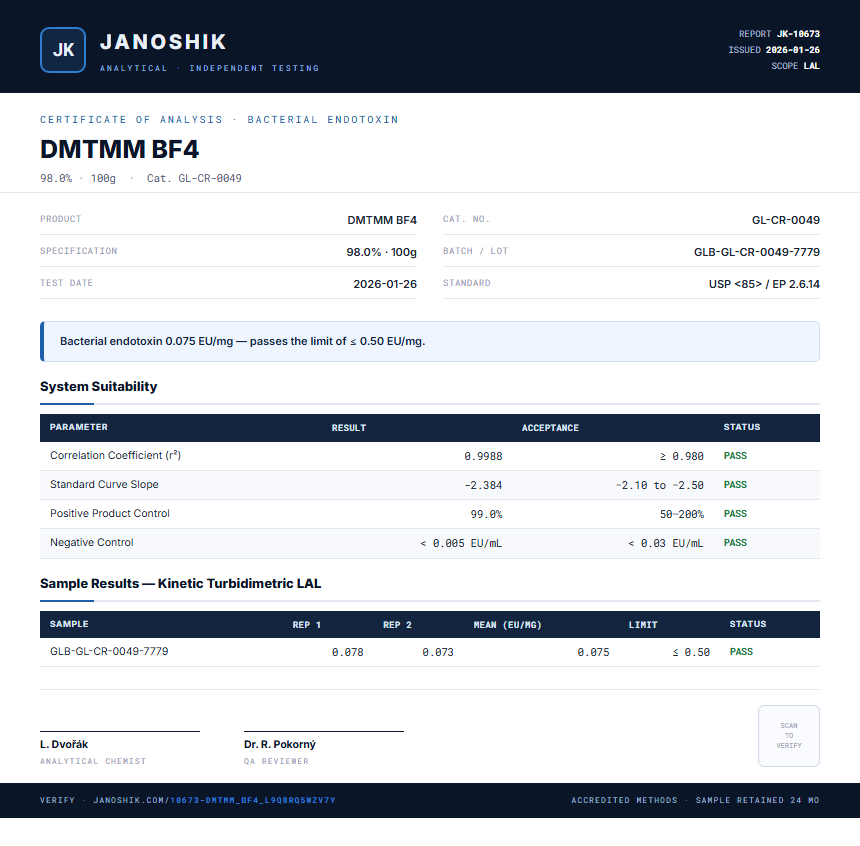Click the RESULT column header
The width and height of the screenshot is (860, 846).
(348, 428)
